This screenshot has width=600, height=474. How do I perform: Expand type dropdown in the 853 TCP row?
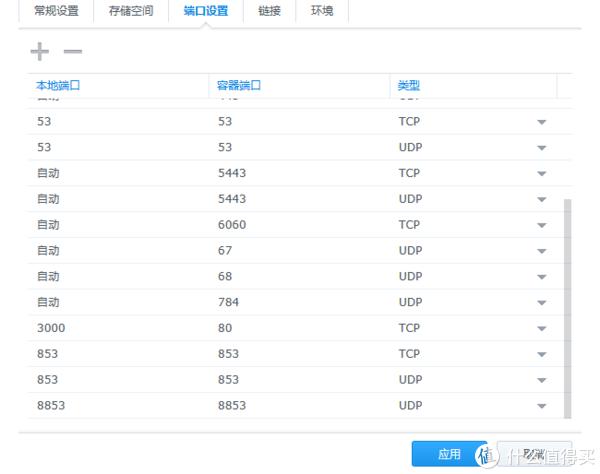pyautogui.click(x=541, y=354)
